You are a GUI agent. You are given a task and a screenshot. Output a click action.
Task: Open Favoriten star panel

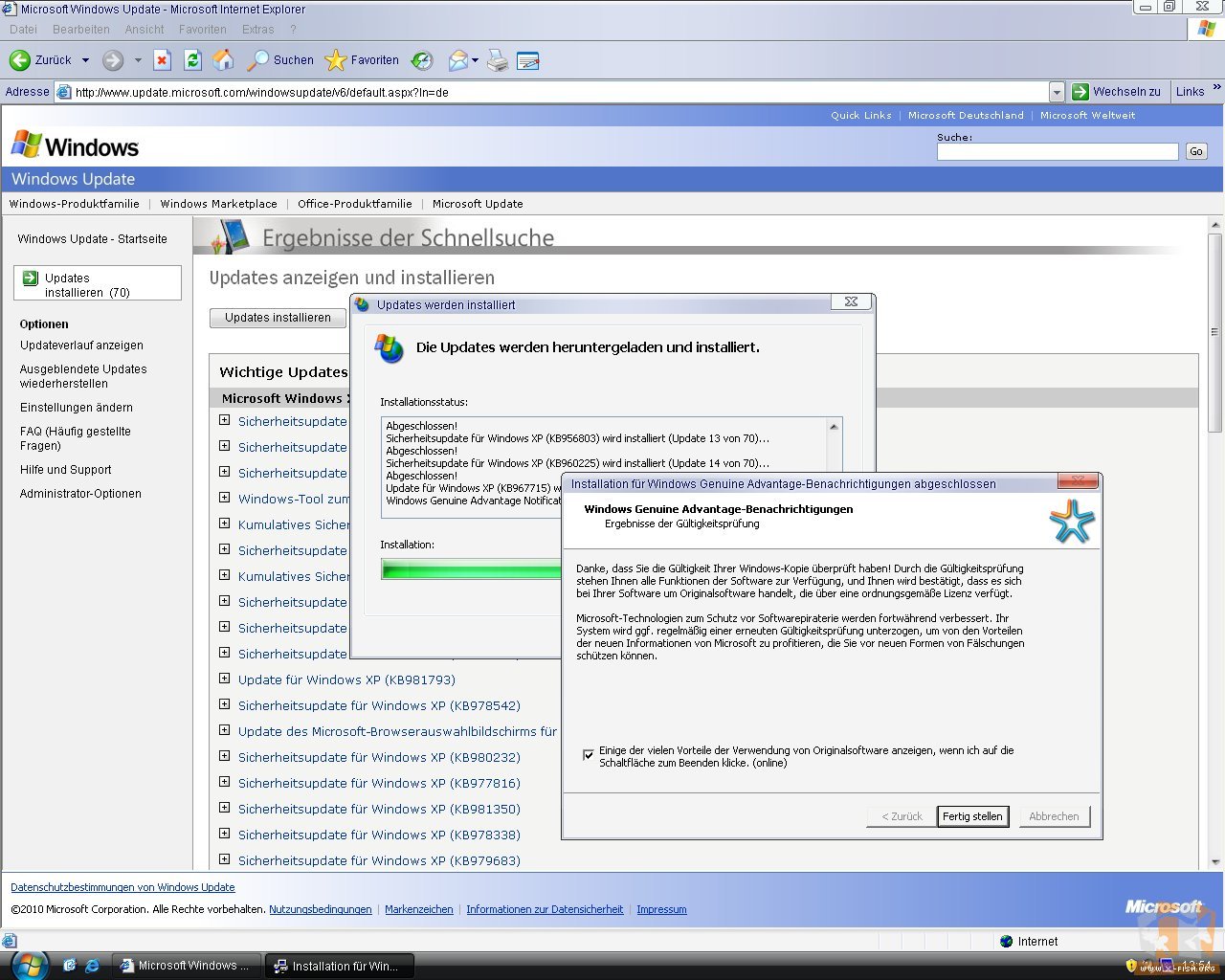click(362, 60)
